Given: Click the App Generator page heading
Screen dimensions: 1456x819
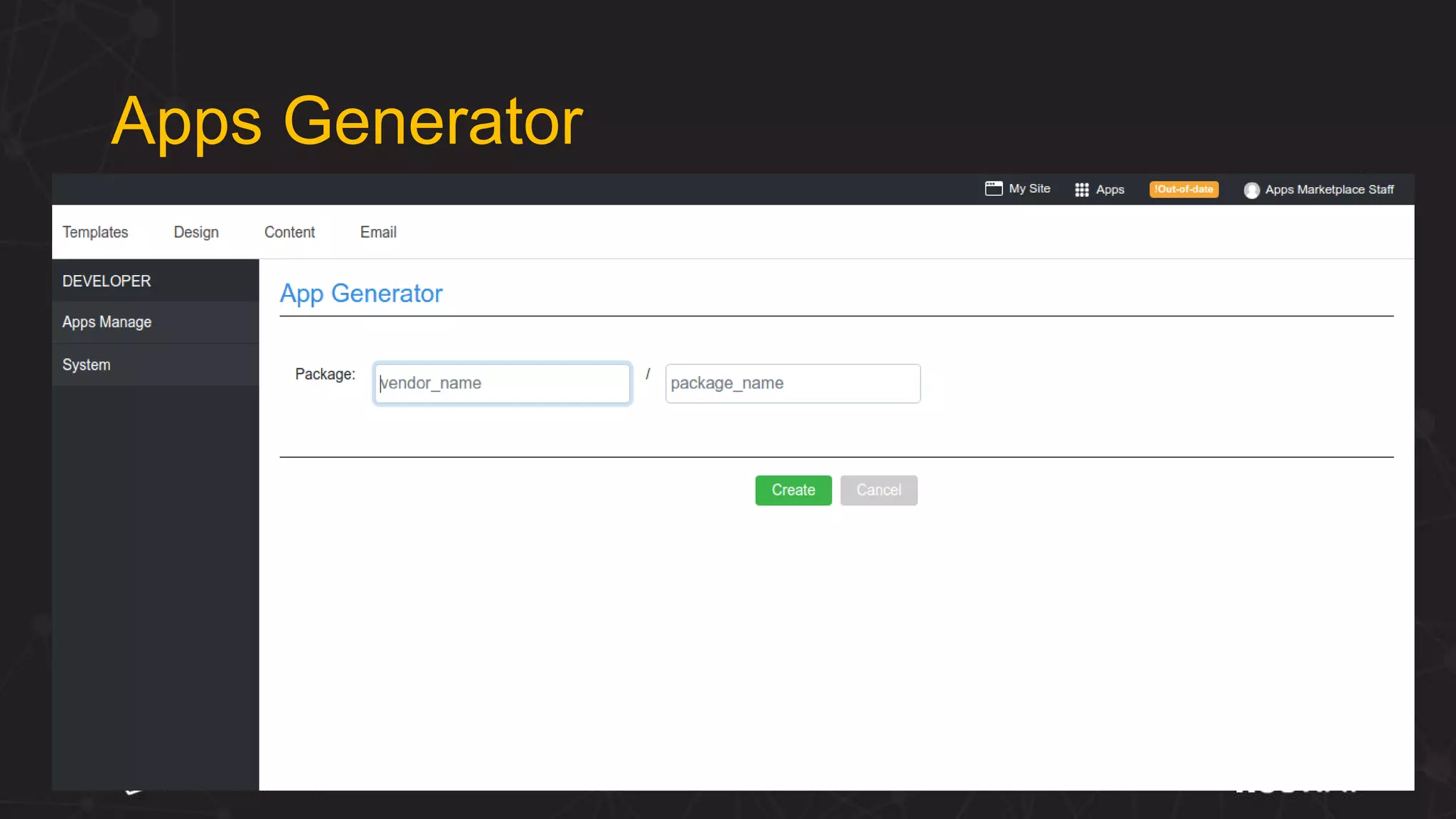Looking at the screenshot, I should tap(361, 294).
